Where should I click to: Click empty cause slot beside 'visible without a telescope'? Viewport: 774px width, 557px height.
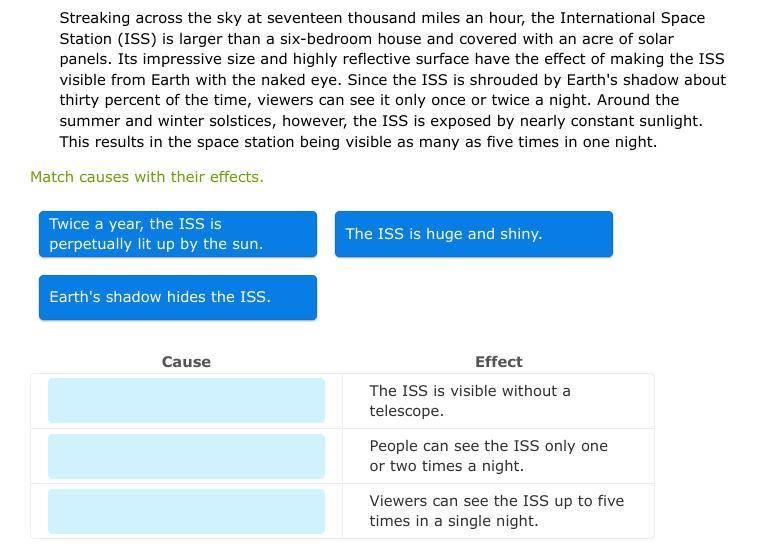click(186, 400)
